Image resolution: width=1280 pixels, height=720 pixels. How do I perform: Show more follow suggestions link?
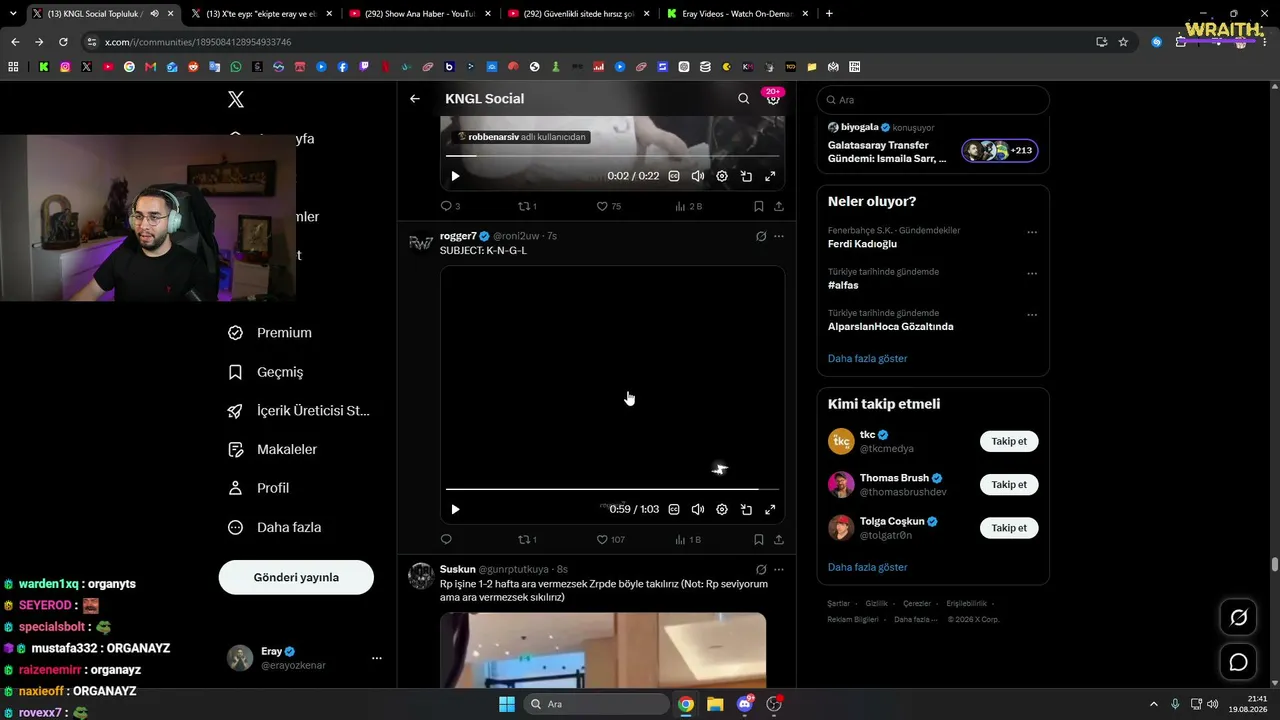(x=868, y=567)
